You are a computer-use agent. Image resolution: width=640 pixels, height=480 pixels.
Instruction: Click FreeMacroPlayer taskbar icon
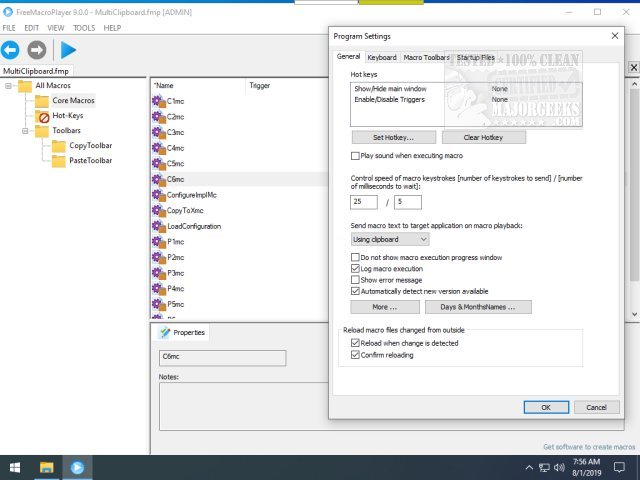77,468
